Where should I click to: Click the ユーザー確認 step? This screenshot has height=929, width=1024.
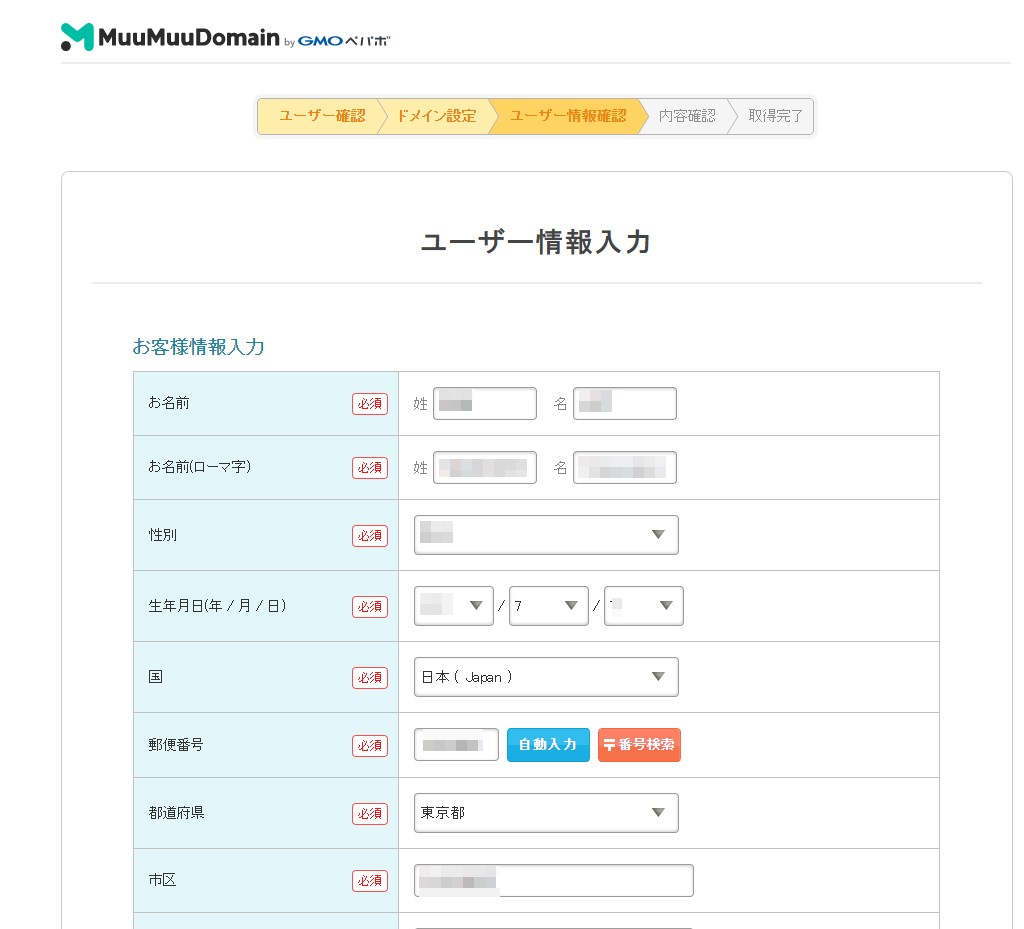click(x=320, y=116)
